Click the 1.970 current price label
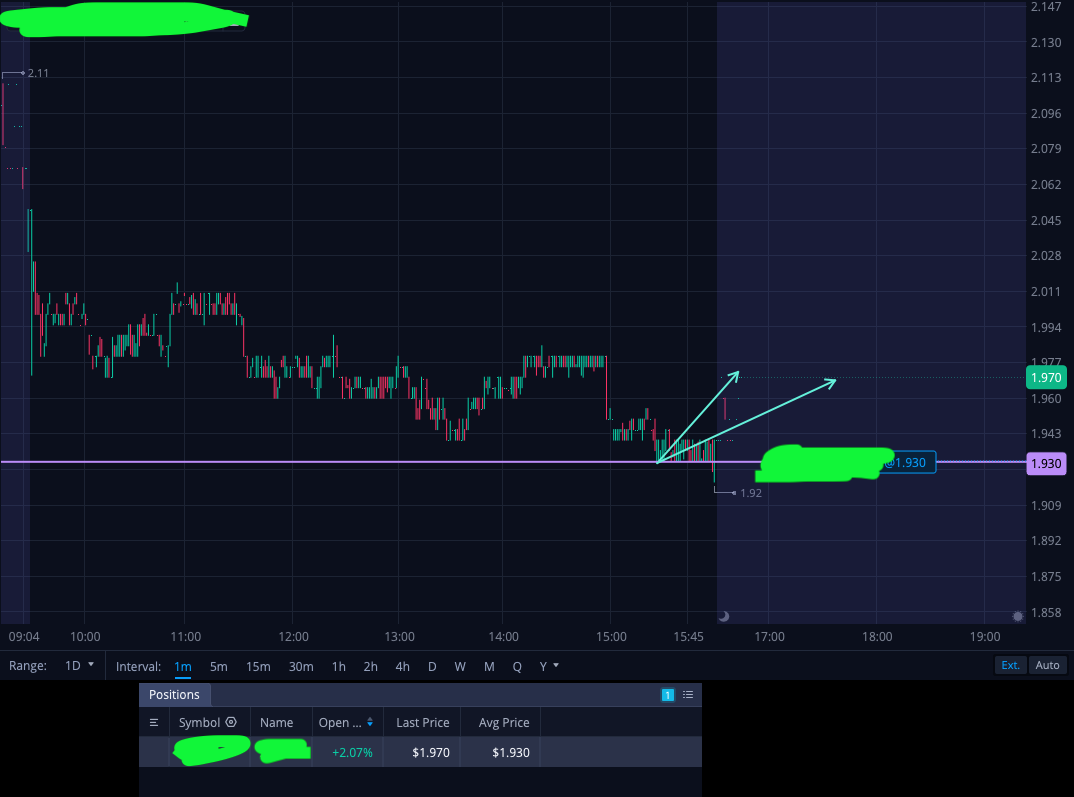 1046,377
